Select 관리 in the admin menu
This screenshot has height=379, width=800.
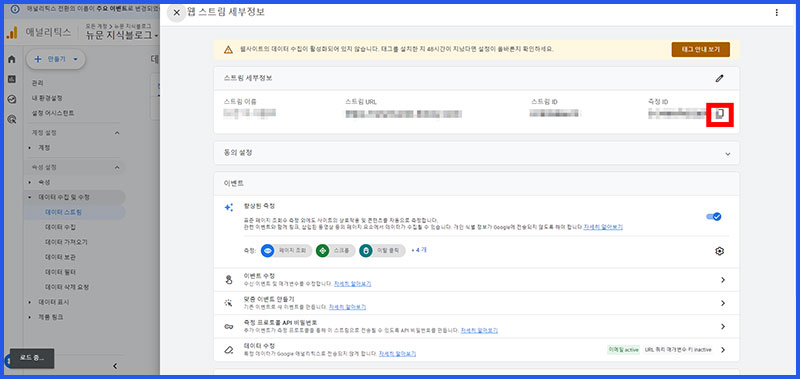pos(38,83)
